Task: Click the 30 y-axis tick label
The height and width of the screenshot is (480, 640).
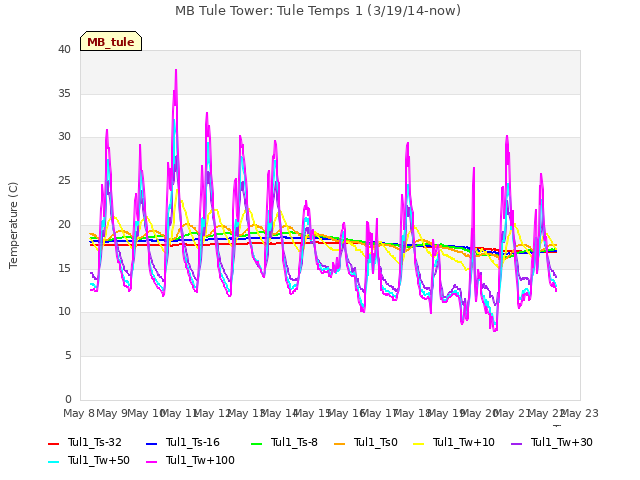Action: click(64, 137)
